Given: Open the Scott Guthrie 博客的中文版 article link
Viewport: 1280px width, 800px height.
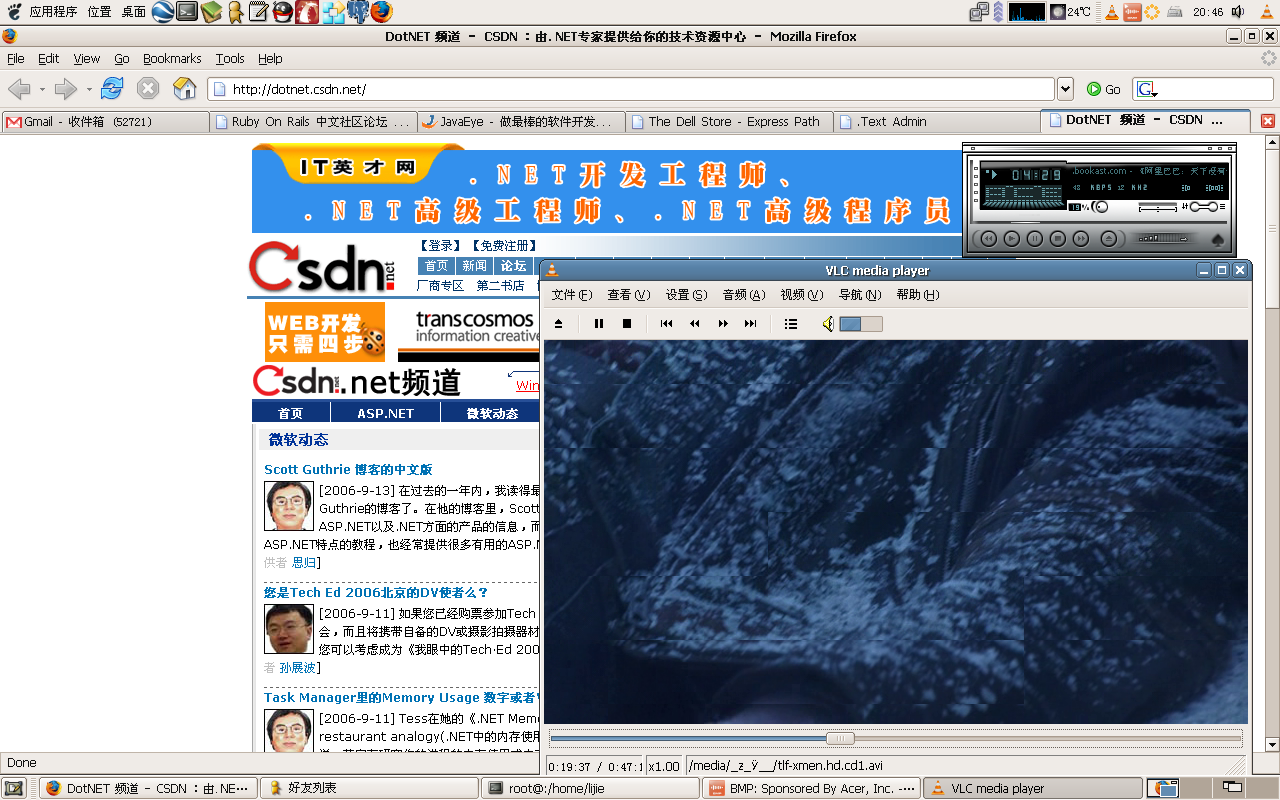Looking at the screenshot, I should click(x=348, y=469).
